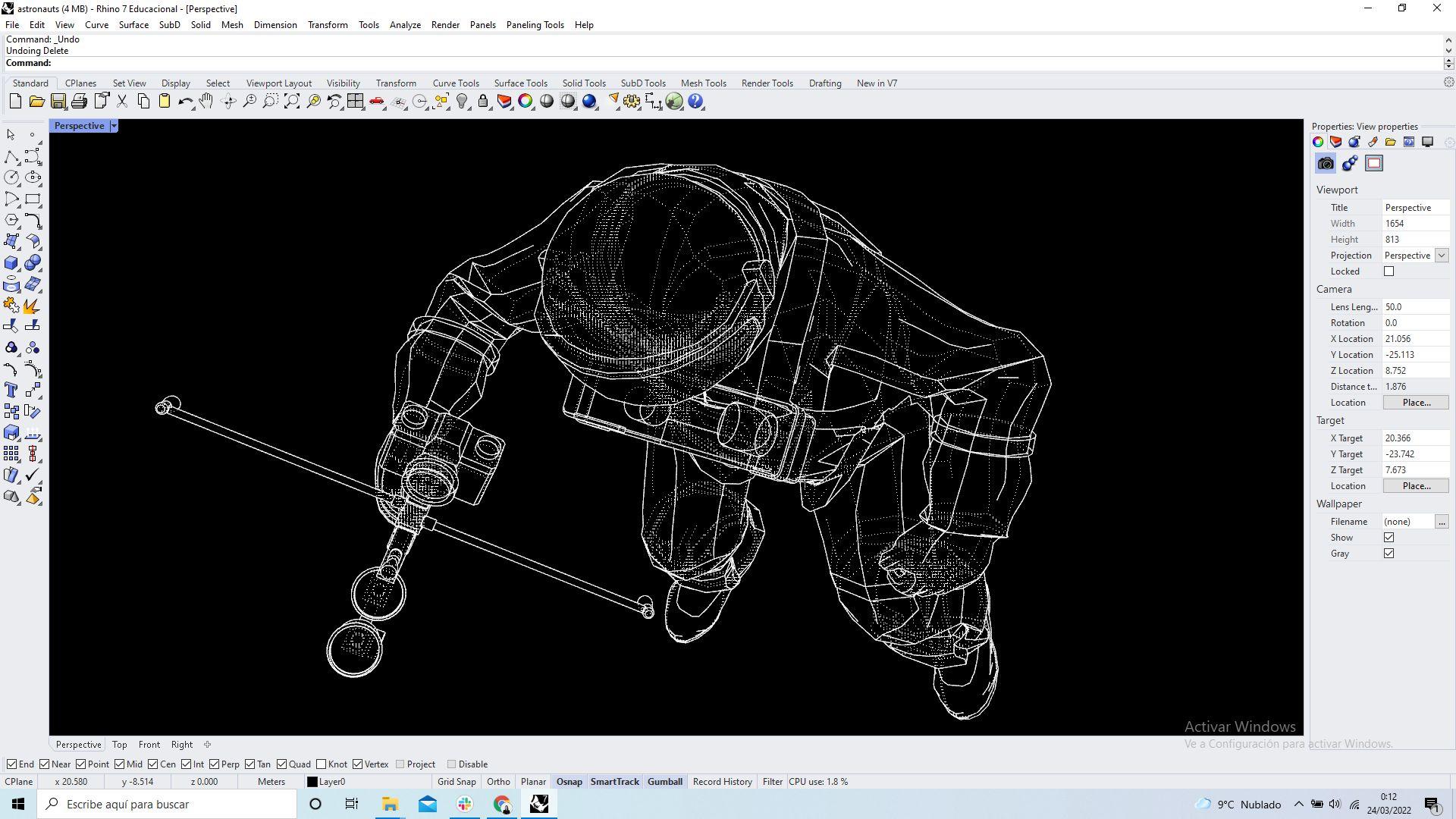
Task: Toggle the Cen osnap checkbox
Action: point(152,764)
